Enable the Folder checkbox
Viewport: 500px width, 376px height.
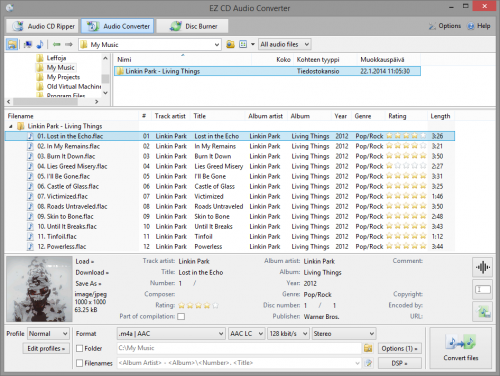(x=80, y=348)
